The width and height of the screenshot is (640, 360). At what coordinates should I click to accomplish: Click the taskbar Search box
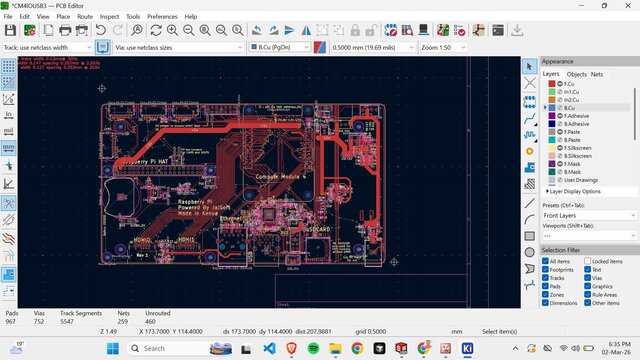click(x=180, y=349)
